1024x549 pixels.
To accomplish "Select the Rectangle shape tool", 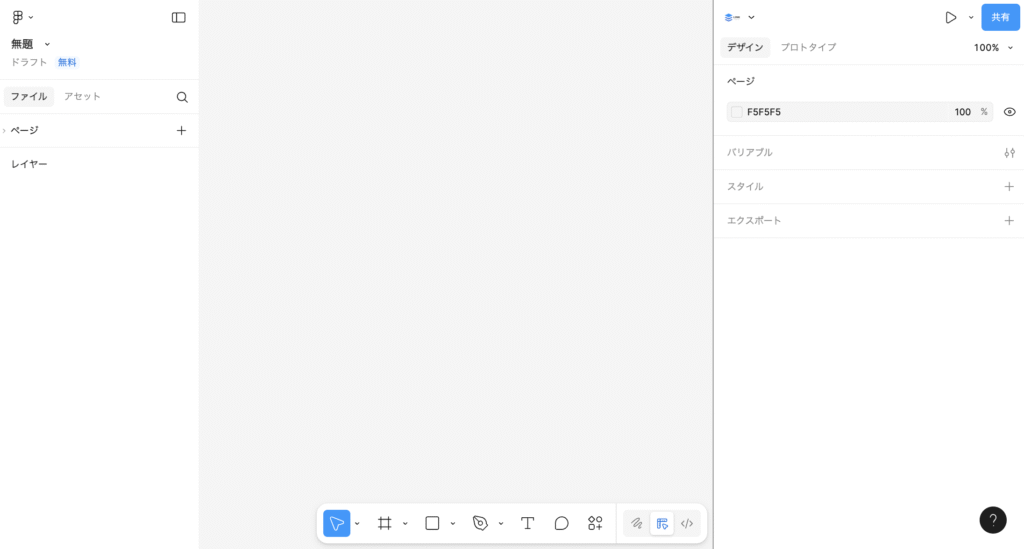I will [x=432, y=524].
